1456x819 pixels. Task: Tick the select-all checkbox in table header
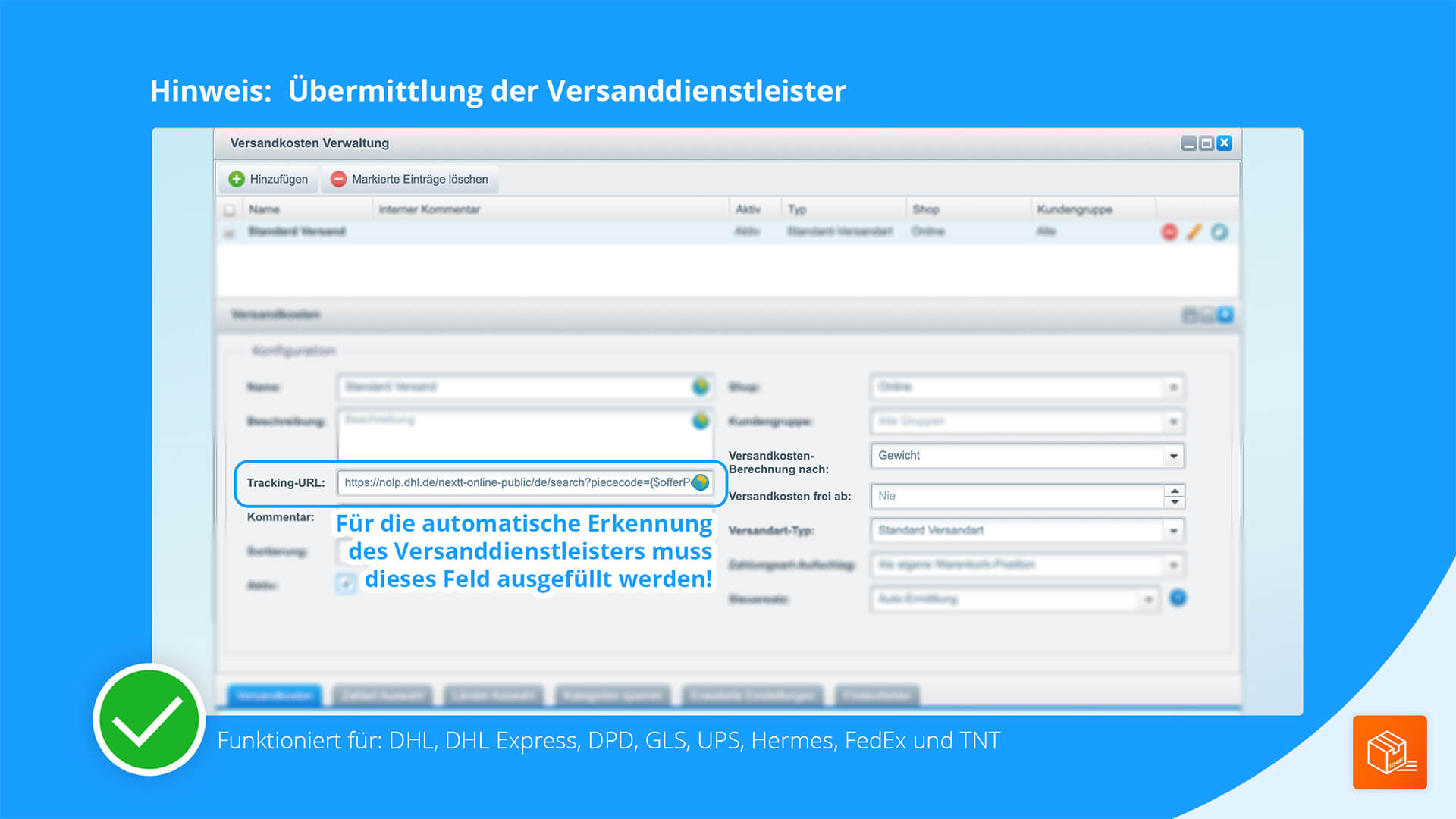[x=229, y=209]
